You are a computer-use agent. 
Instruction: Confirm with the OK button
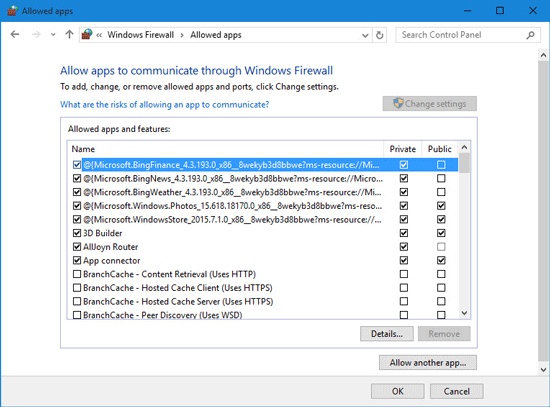point(397,391)
